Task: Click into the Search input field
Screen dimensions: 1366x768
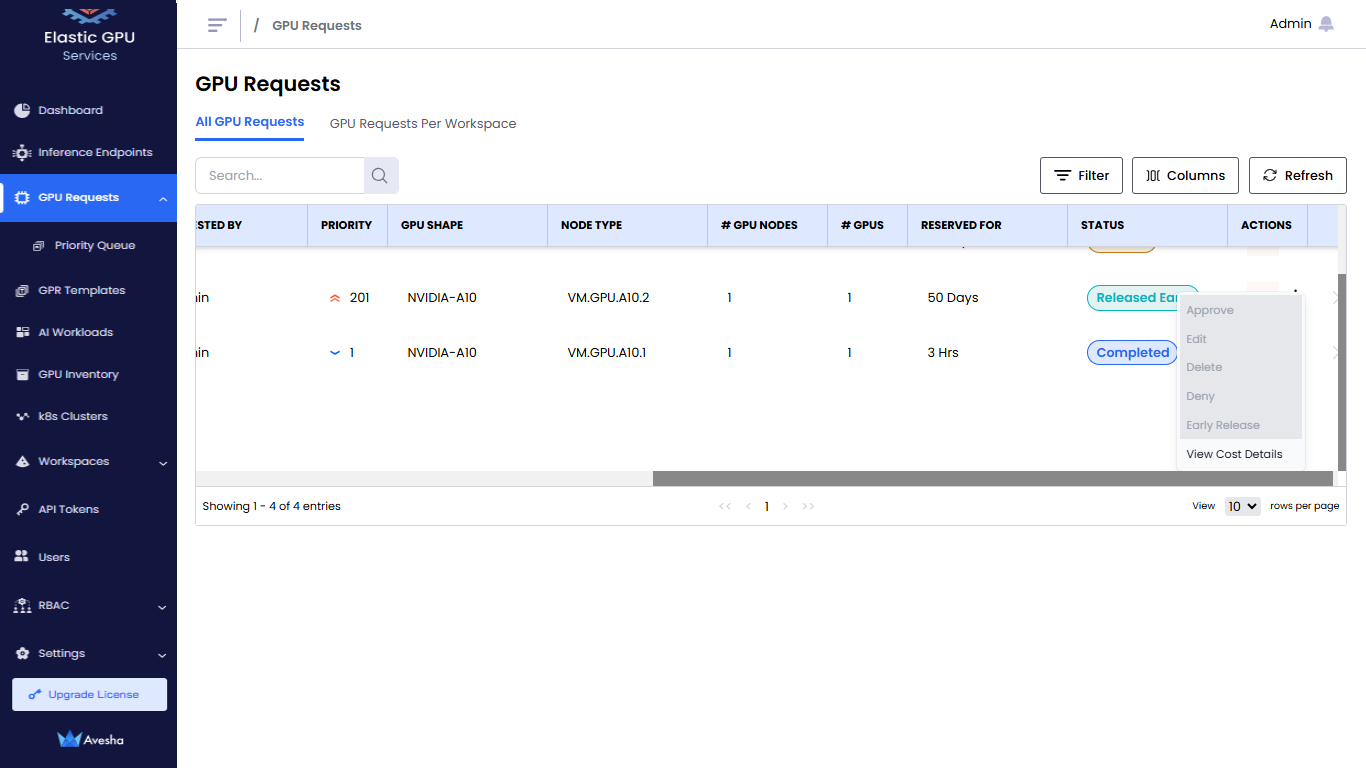Action: click(x=280, y=176)
